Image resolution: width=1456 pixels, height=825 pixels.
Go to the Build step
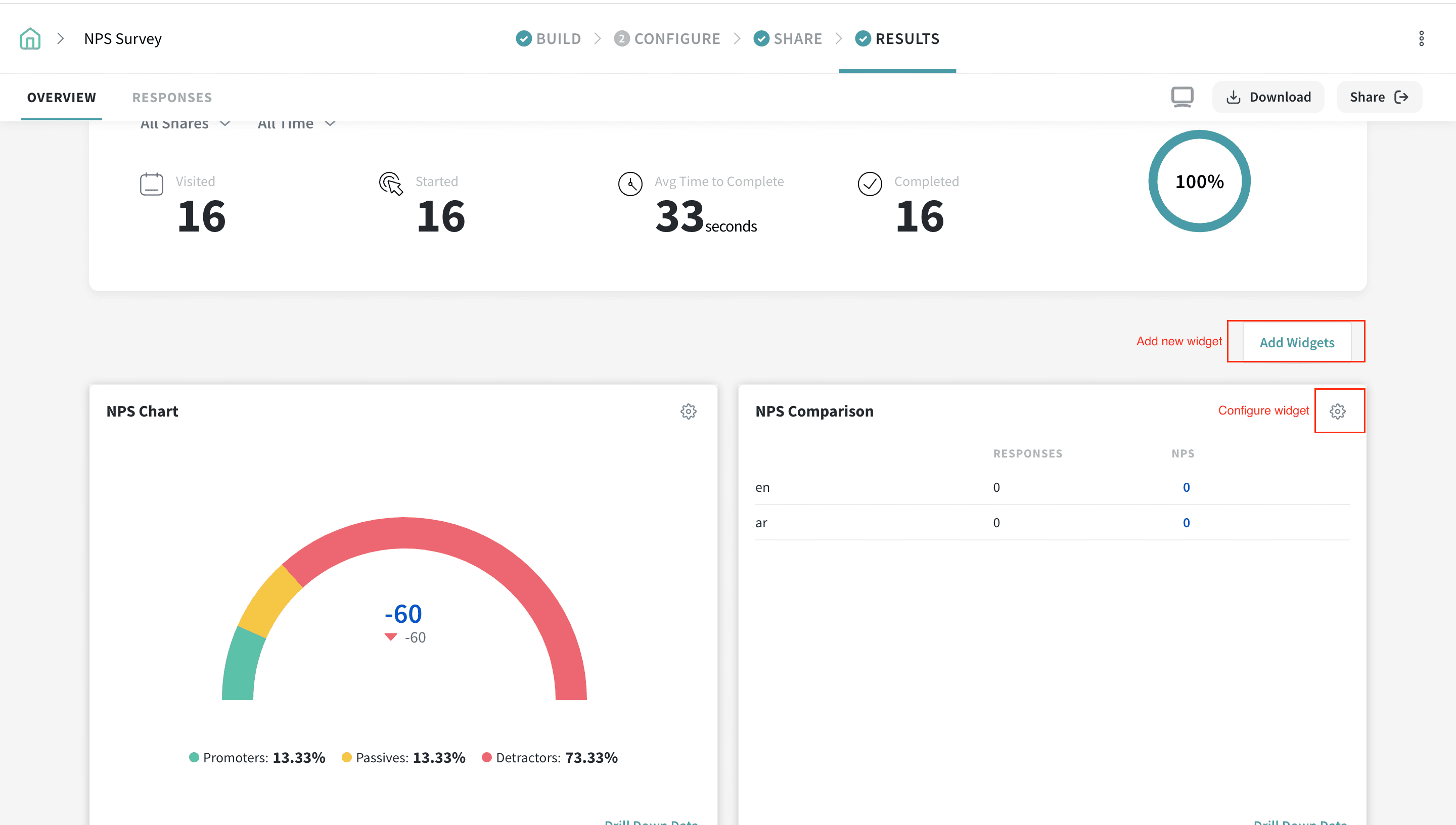pos(549,38)
